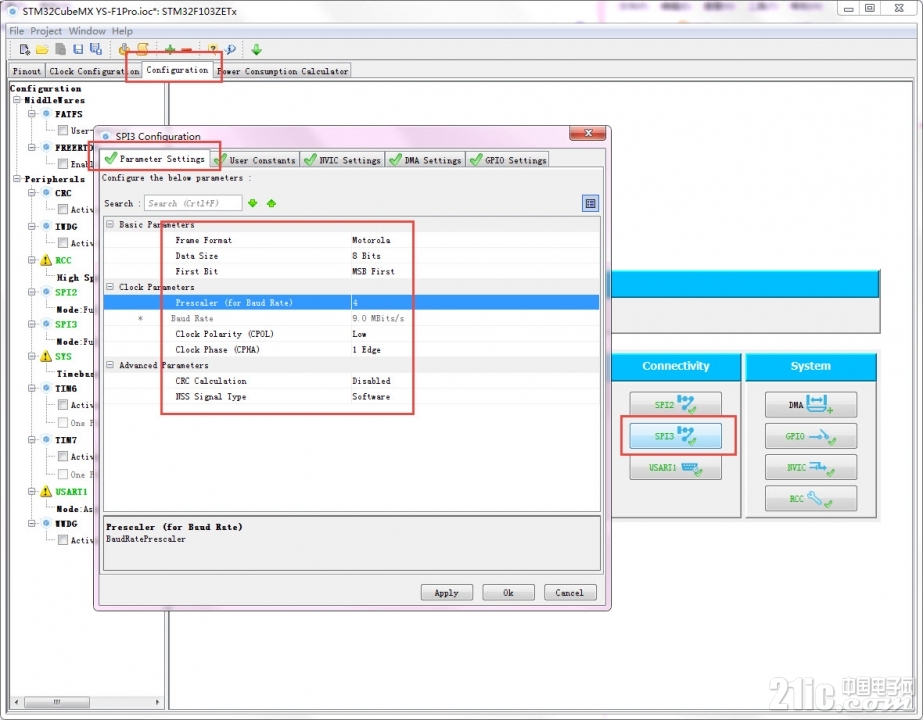Find next match with green down arrow
The width and height of the screenshot is (923, 720).
pos(253,203)
